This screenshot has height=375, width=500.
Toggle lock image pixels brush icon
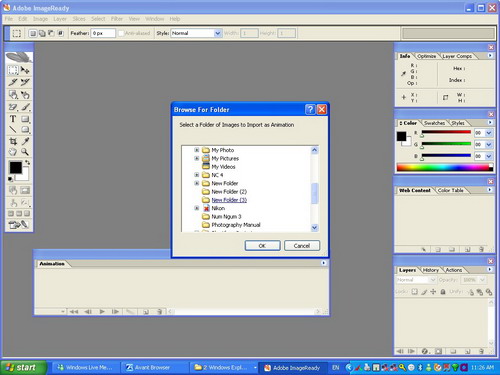[424, 292]
